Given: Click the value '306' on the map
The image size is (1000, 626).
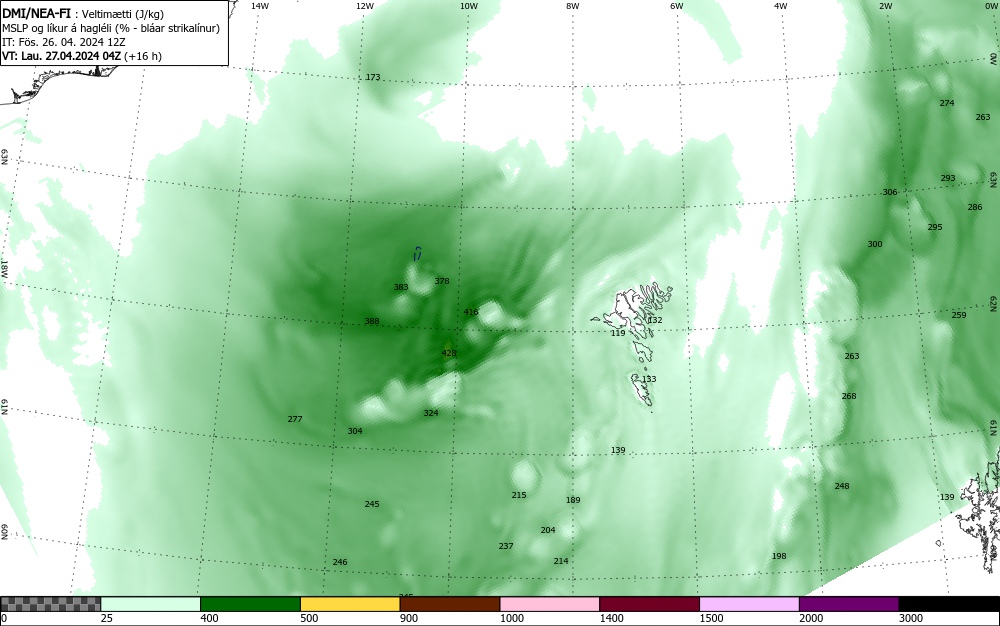Looking at the screenshot, I should pyautogui.click(x=890, y=193).
